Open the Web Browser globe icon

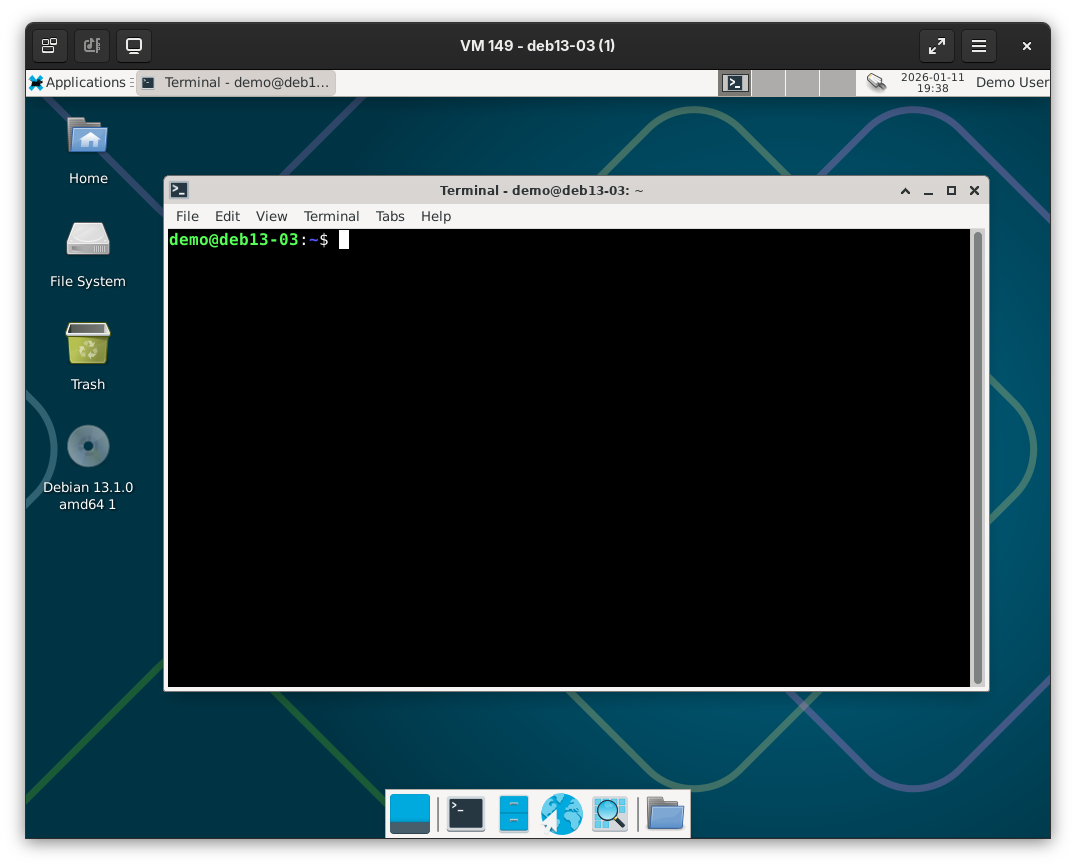pos(561,814)
